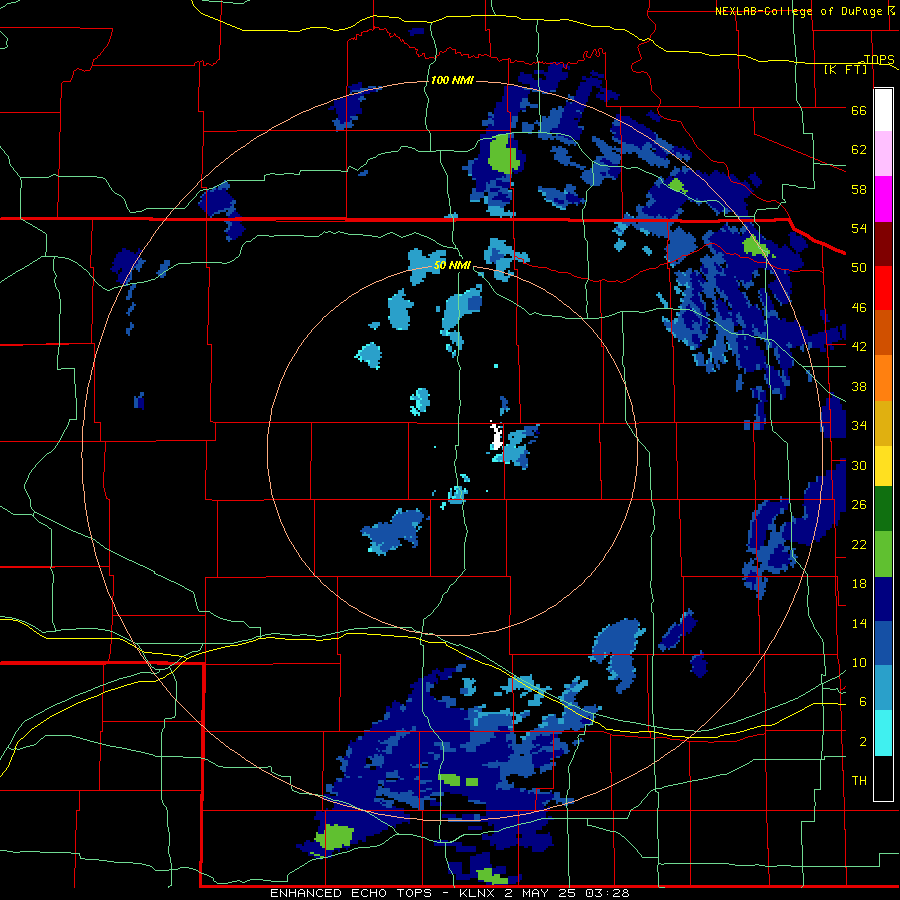Pick the gold color bar swatch

tap(883, 422)
